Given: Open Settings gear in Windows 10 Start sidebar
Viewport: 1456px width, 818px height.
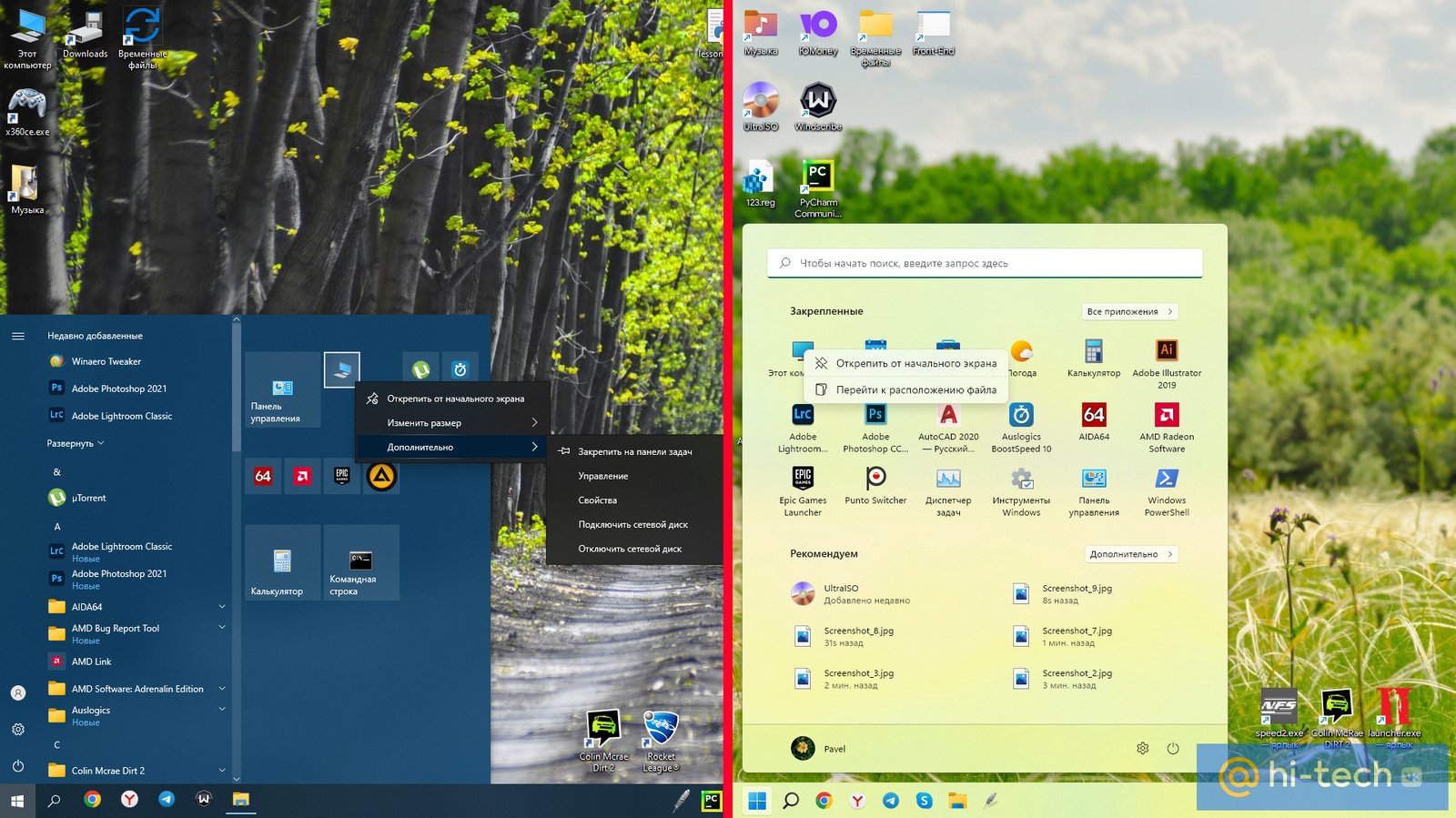Looking at the screenshot, I should click(17, 730).
